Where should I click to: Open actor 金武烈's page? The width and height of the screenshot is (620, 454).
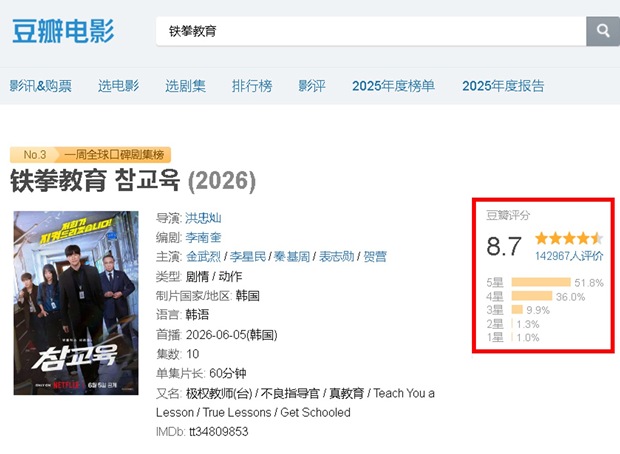(203, 257)
